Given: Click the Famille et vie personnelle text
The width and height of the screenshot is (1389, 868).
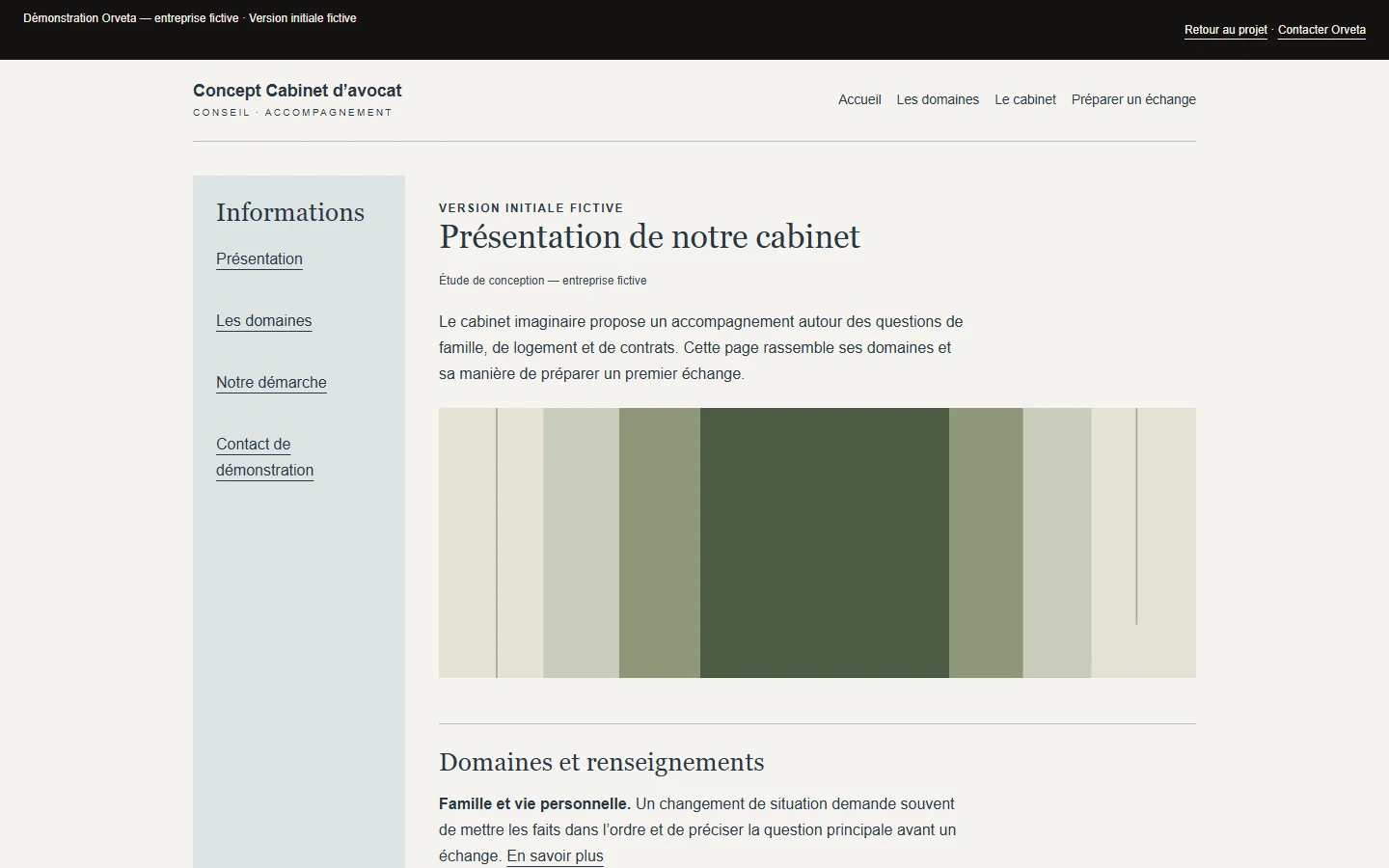Looking at the screenshot, I should [534, 803].
